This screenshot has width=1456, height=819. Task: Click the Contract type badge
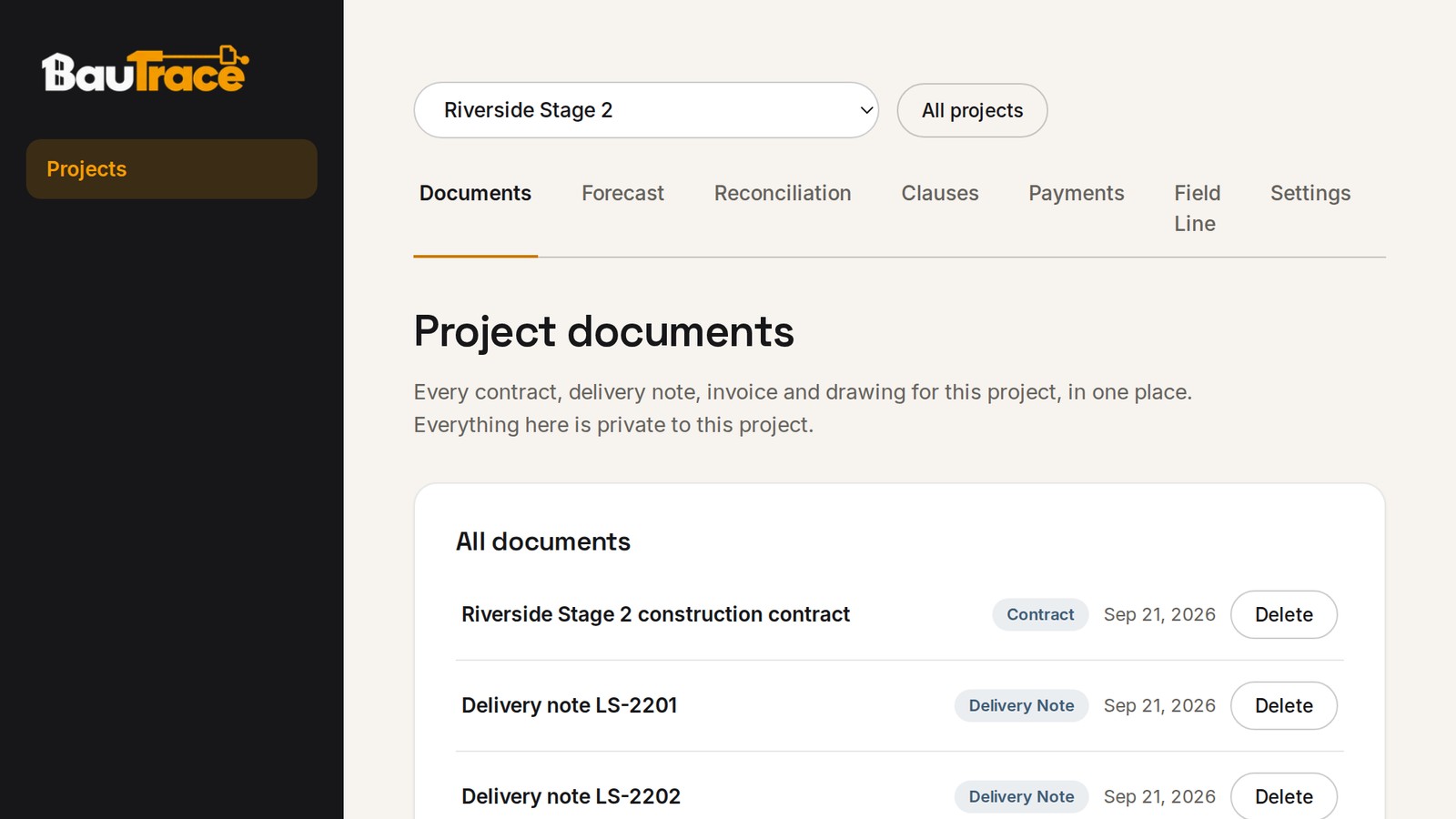[x=1040, y=614]
